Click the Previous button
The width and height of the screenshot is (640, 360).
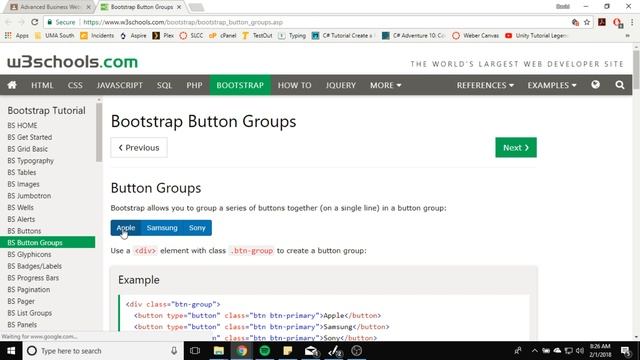pyautogui.click(x=139, y=147)
